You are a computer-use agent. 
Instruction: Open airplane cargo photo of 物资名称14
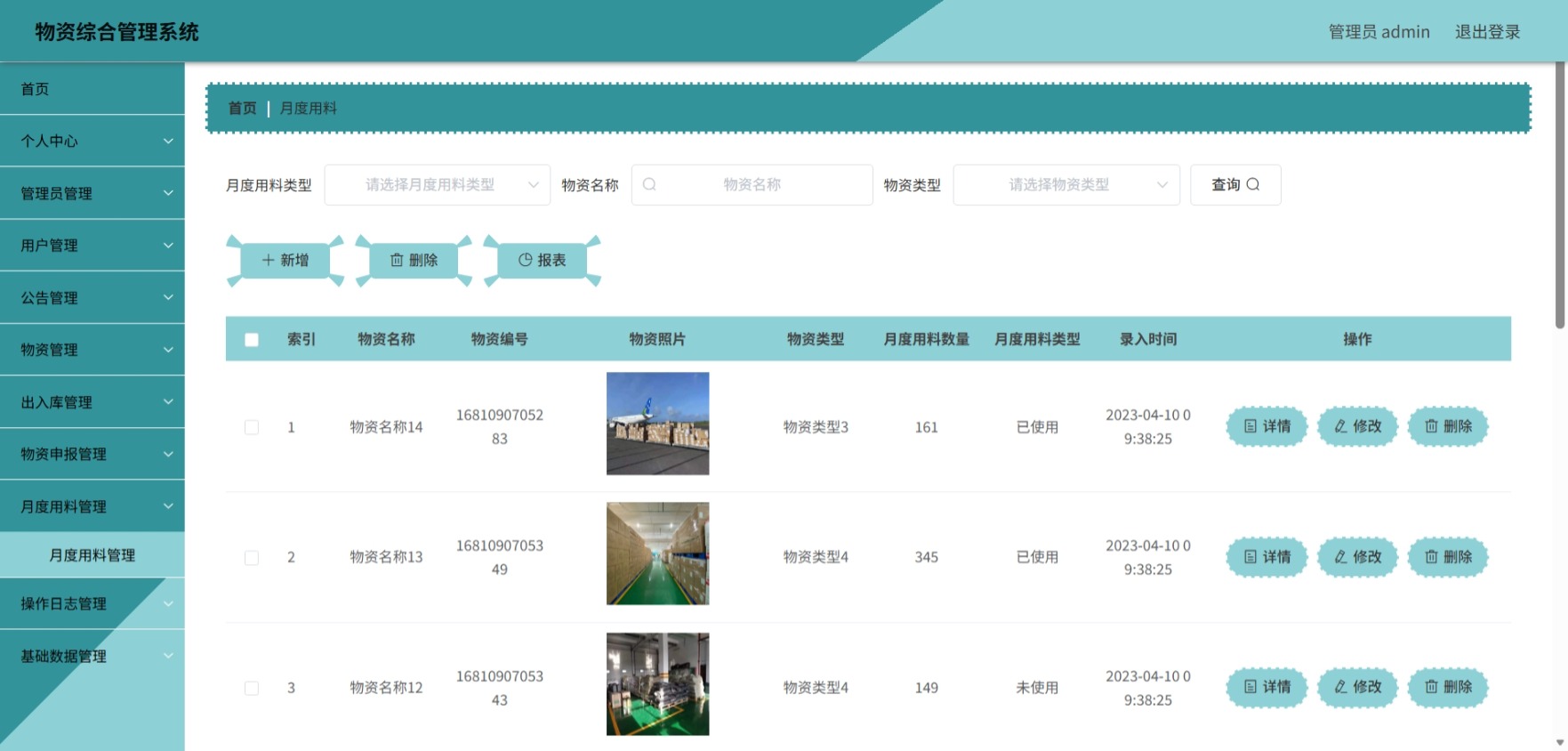coord(657,424)
